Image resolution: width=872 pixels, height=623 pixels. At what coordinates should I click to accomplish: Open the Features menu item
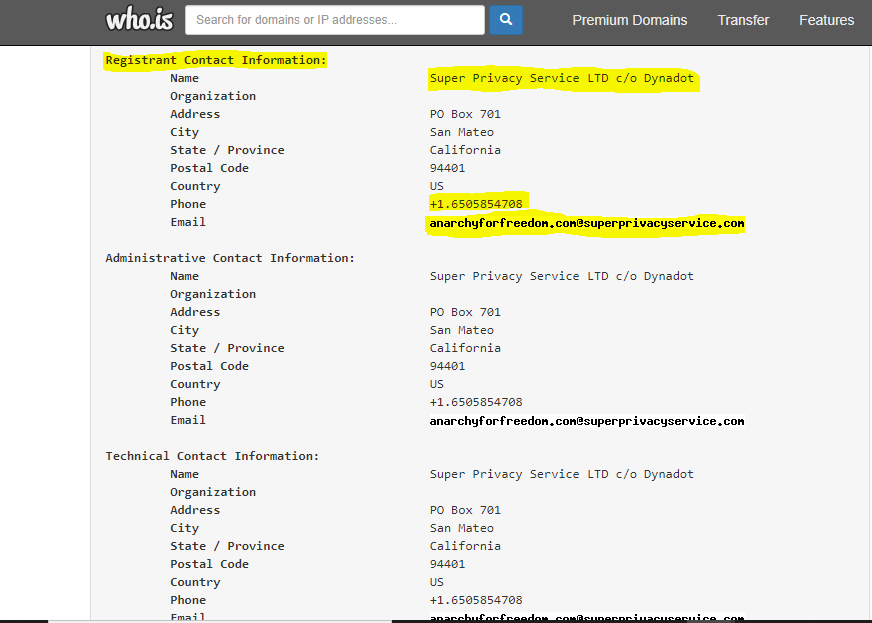pos(826,20)
